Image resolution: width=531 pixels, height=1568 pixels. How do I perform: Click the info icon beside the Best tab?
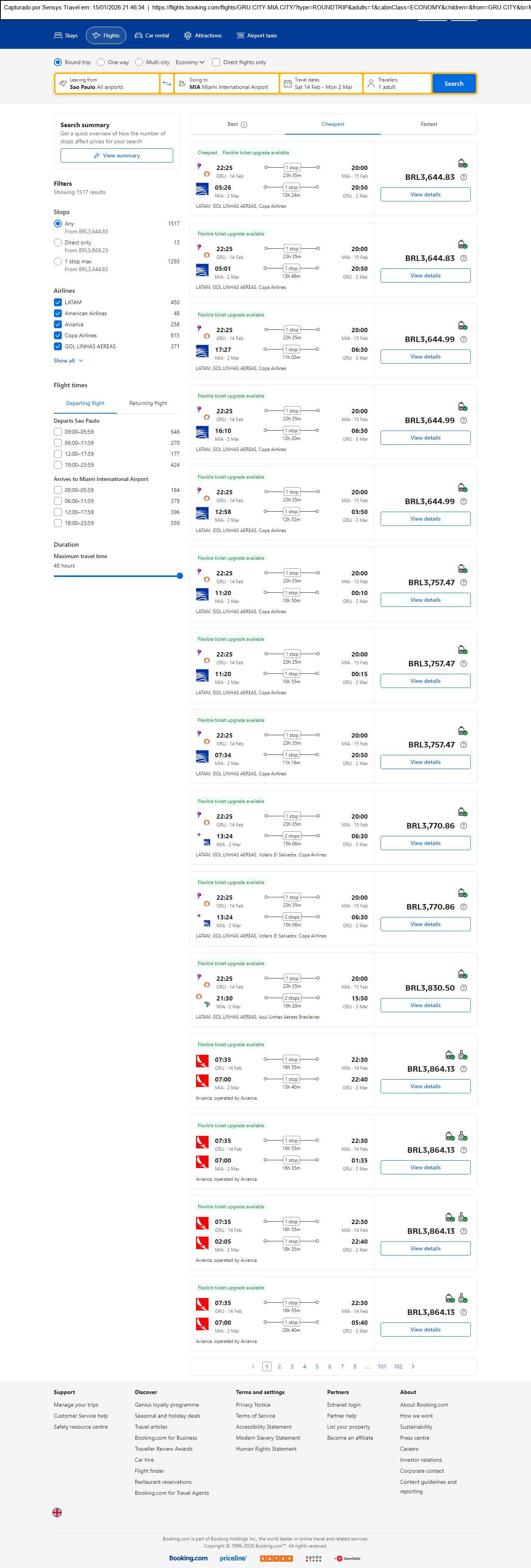tap(244, 125)
